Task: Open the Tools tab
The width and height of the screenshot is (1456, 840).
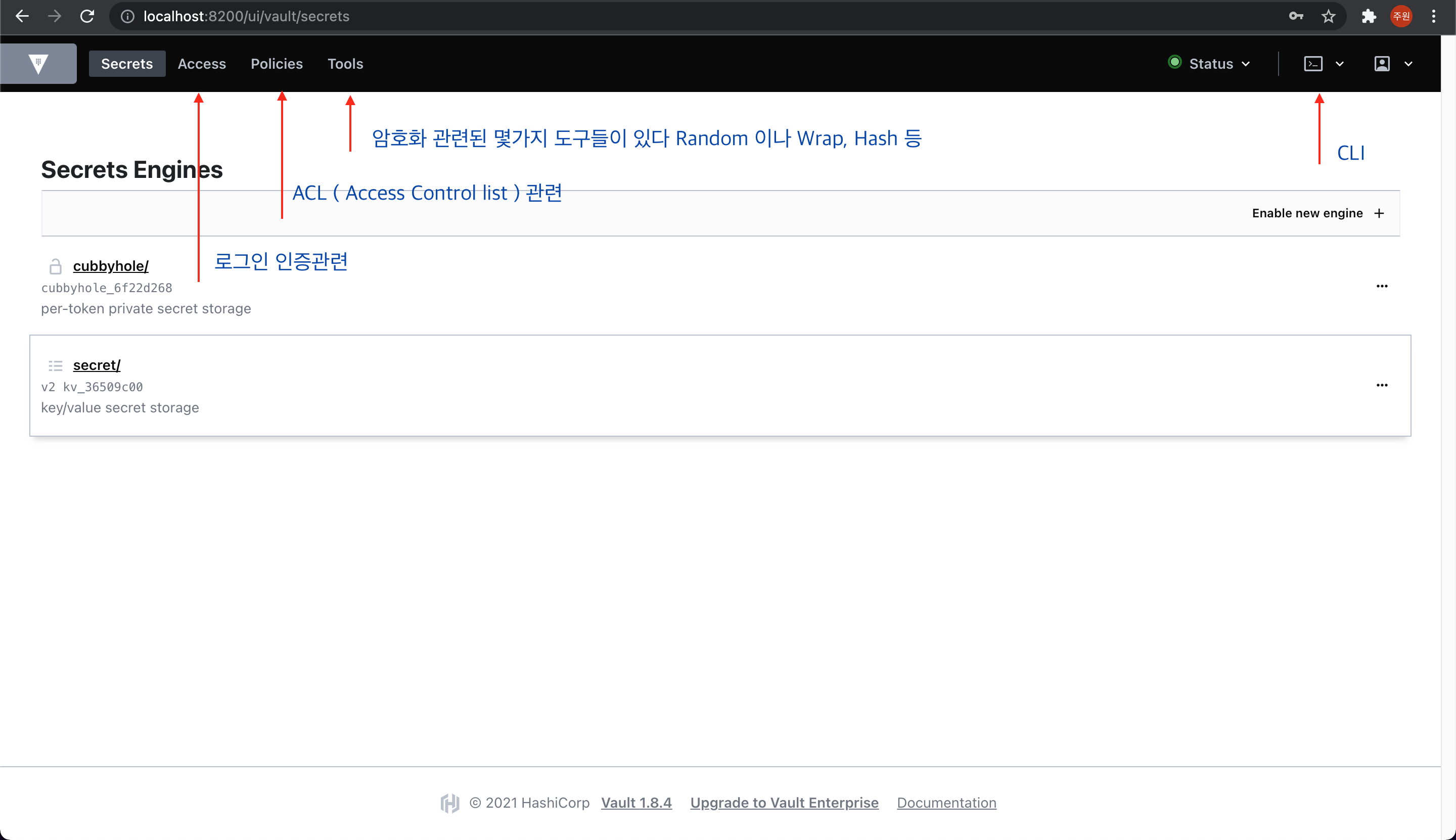Action: click(x=345, y=64)
